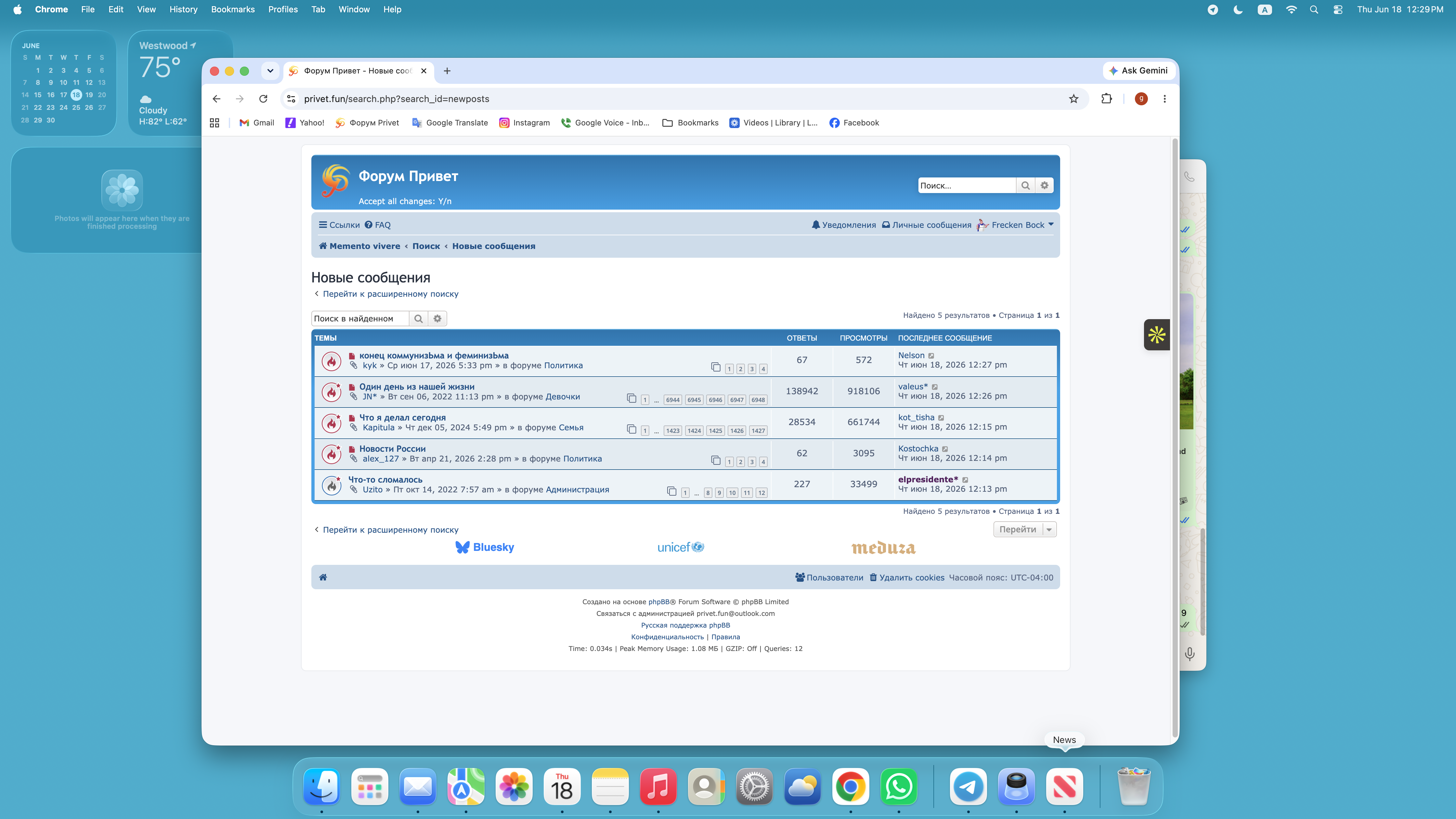Open Личные сообщения private messages
This screenshot has width=1456, height=819.
pos(927,225)
